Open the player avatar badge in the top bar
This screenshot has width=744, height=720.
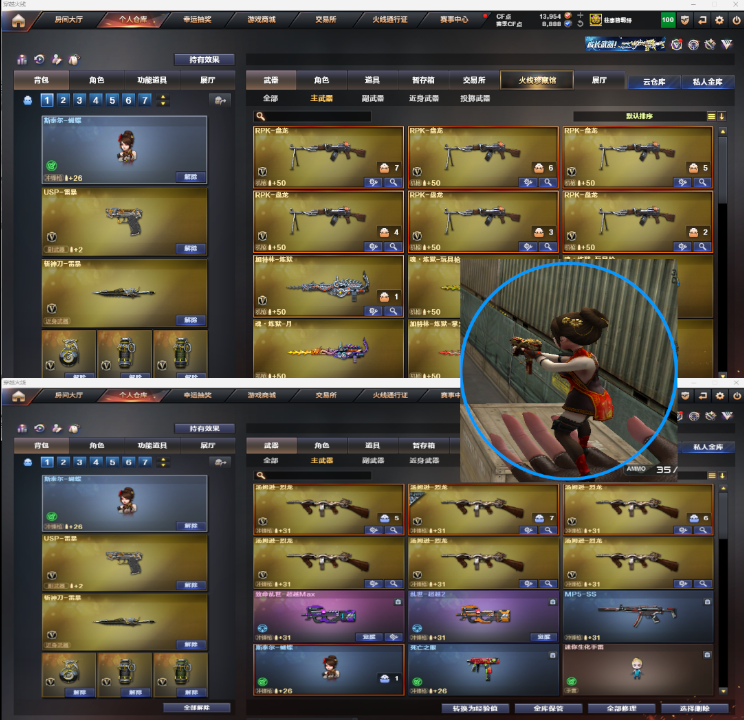595,20
